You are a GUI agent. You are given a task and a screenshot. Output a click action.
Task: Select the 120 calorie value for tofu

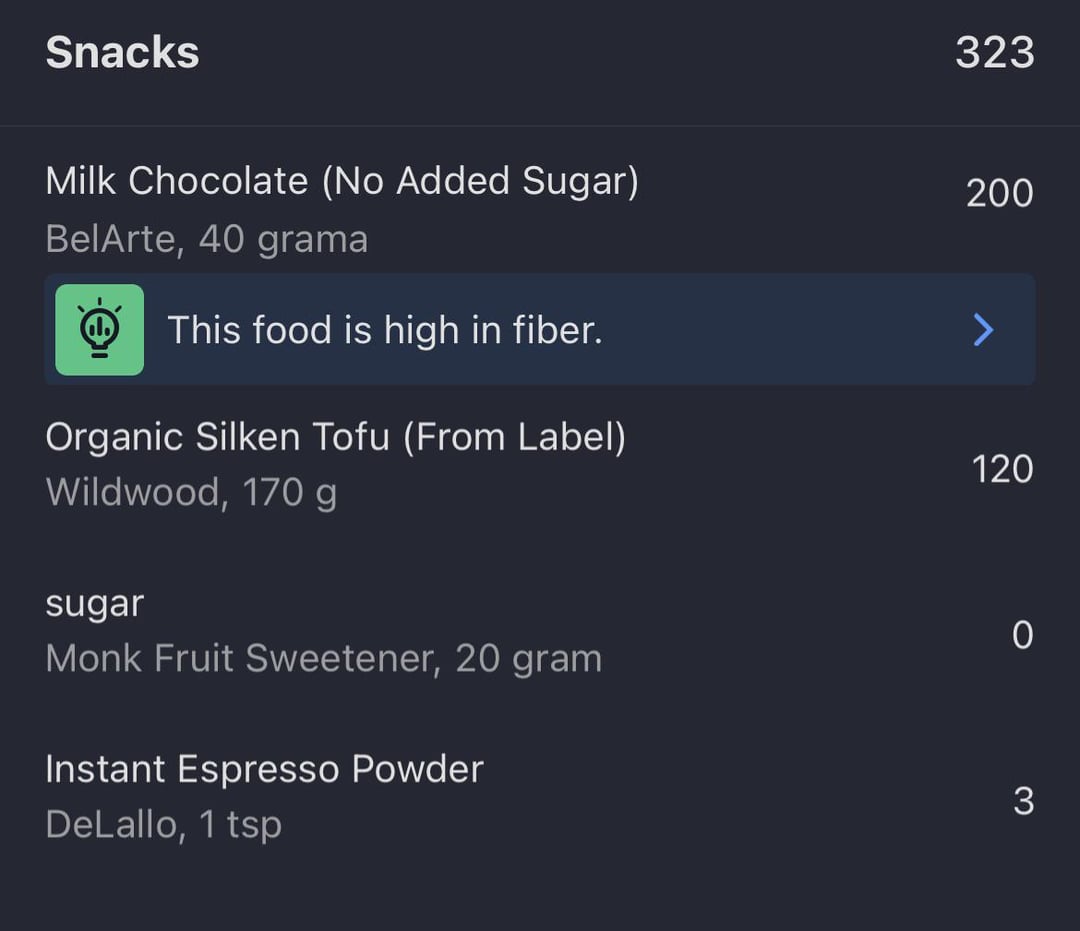1002,470
